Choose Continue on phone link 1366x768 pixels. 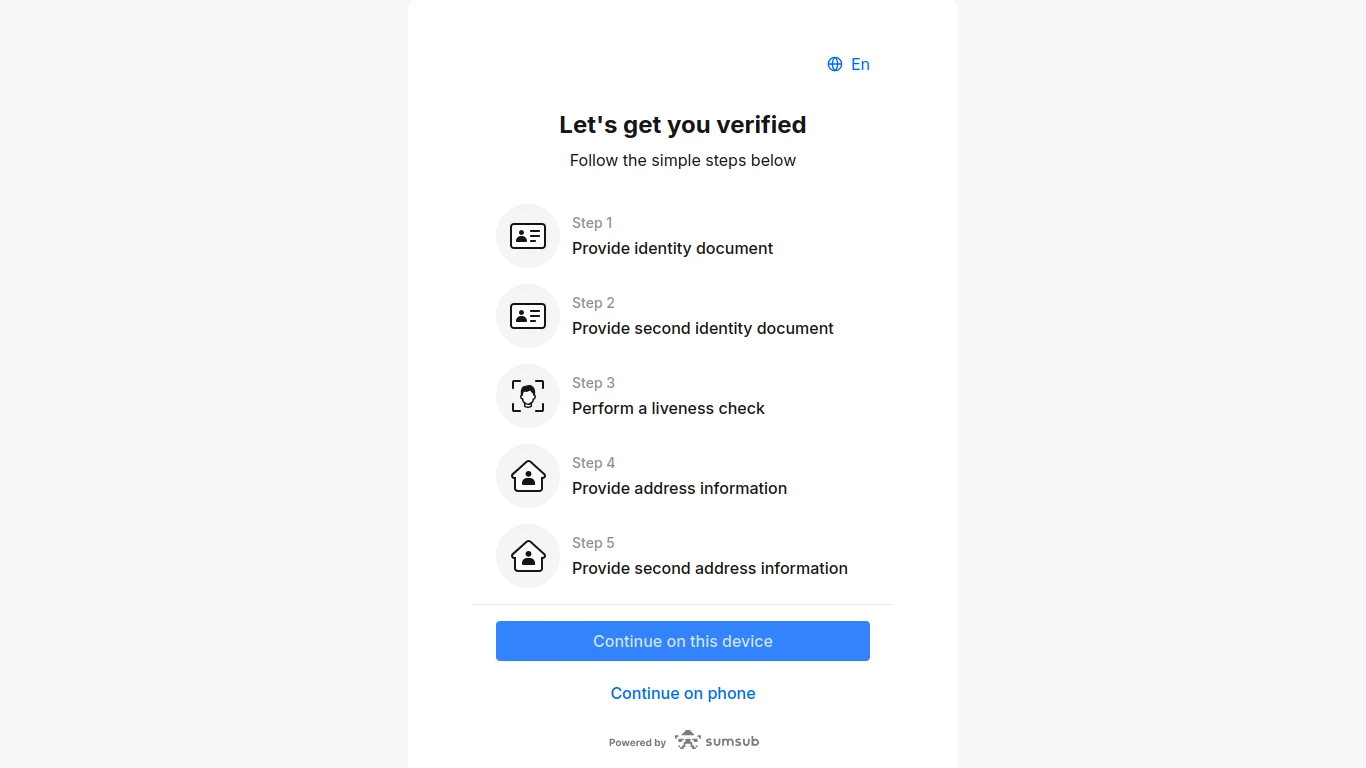[683, 693]
